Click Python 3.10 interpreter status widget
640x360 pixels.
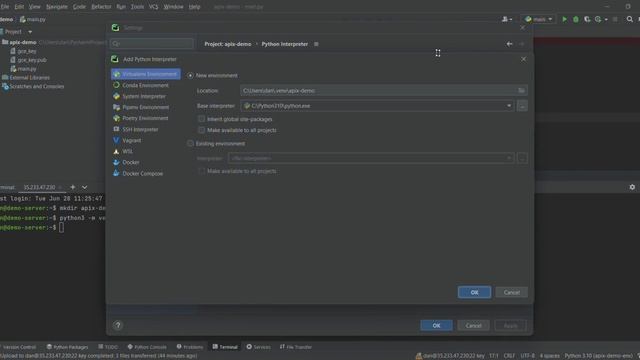(x=599, y=356)
